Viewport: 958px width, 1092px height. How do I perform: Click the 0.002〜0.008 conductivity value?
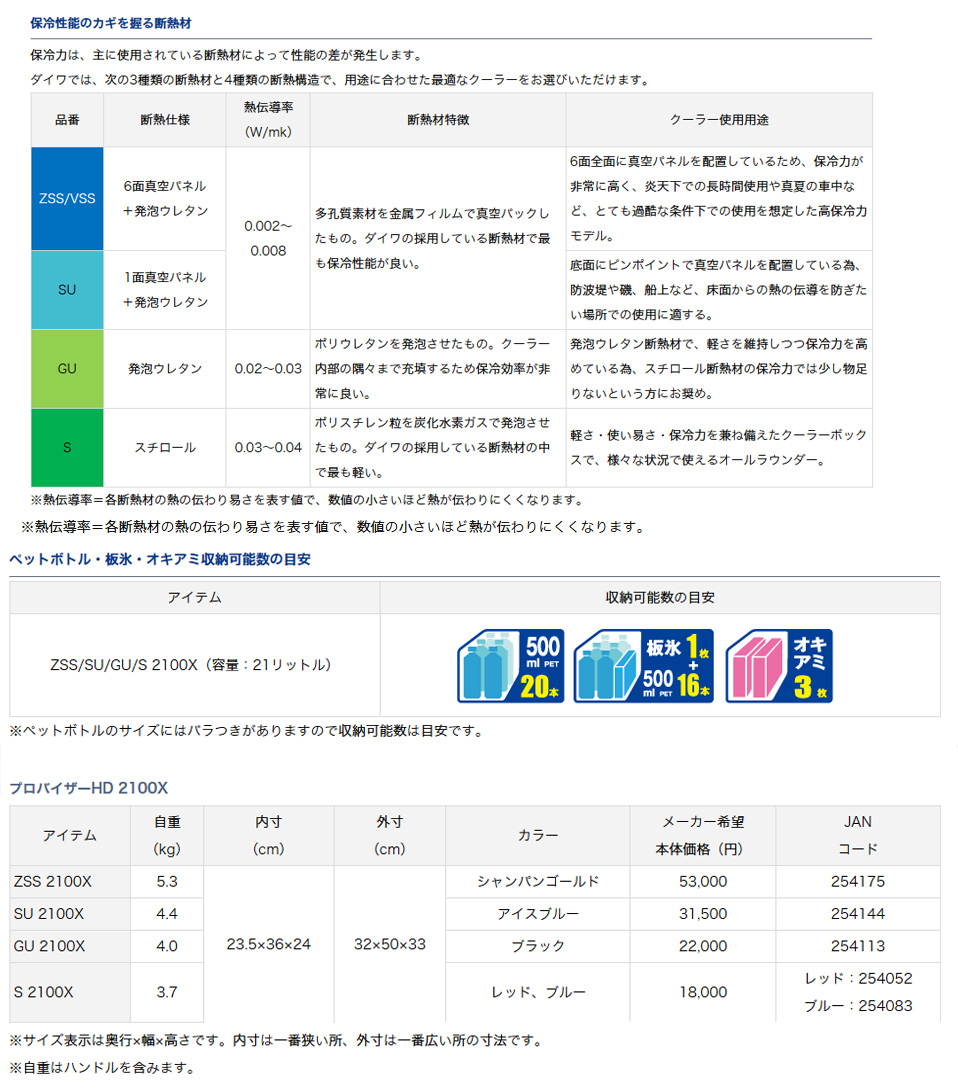pos(268,238)
